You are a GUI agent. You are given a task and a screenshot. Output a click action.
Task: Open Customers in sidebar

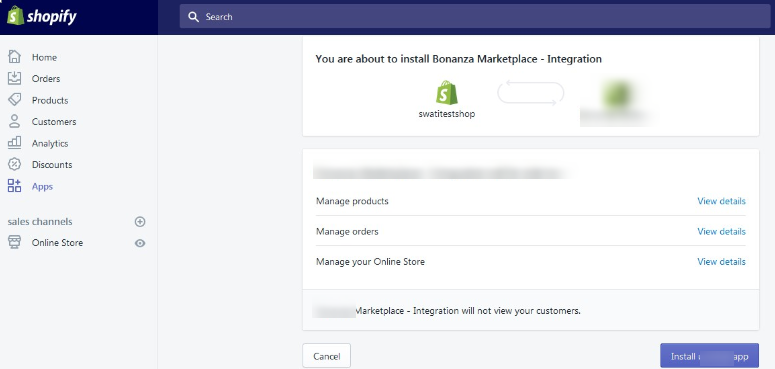tap(54, 122)
